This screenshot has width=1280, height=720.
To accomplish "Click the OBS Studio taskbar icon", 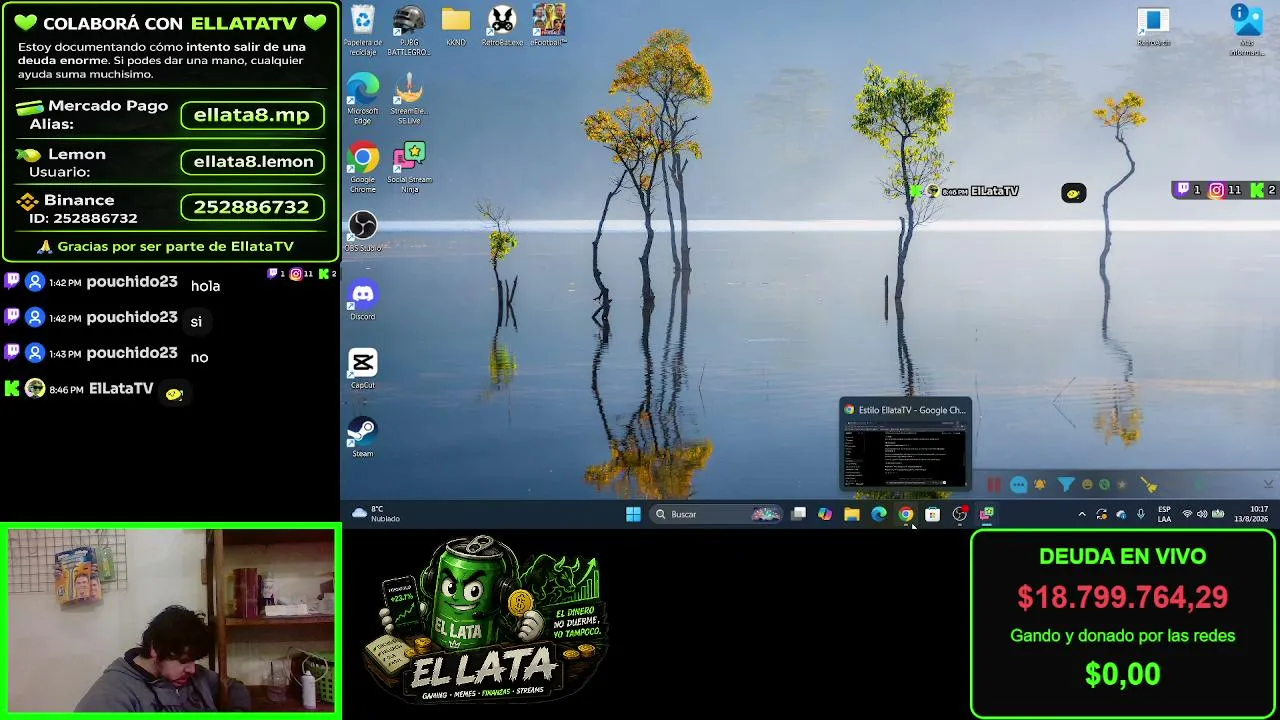I will (960, 514).
